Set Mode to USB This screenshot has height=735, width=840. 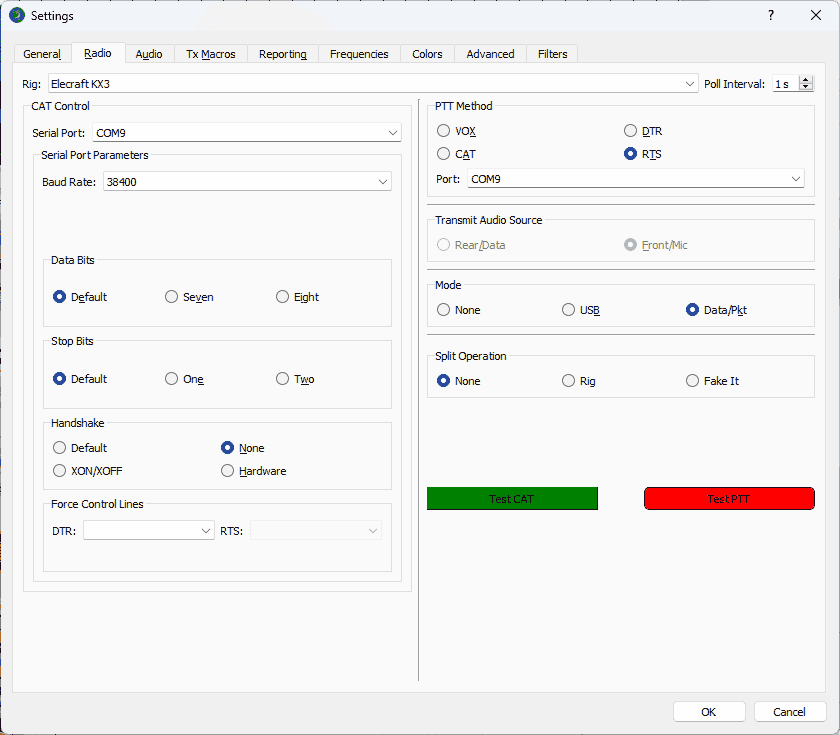(x=569, y=310)
